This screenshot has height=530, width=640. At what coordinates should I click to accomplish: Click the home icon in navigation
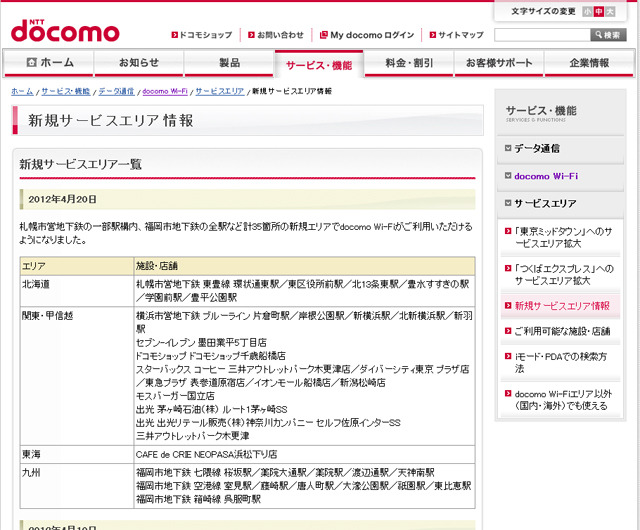(31, 62)
